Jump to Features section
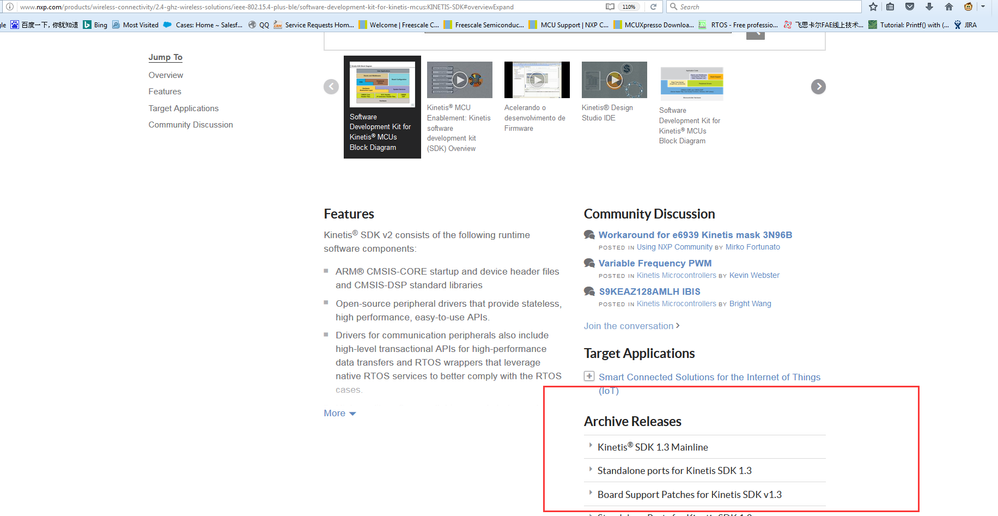This screenshot has height=516, width=998. coord(165,92)
